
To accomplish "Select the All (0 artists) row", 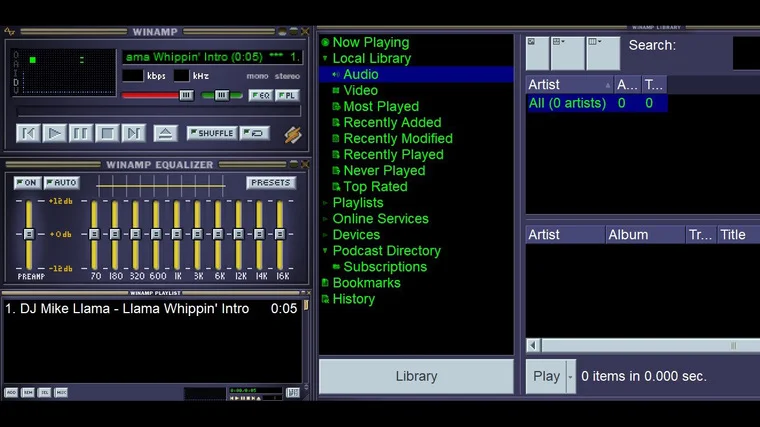I will tap(597, 103).
